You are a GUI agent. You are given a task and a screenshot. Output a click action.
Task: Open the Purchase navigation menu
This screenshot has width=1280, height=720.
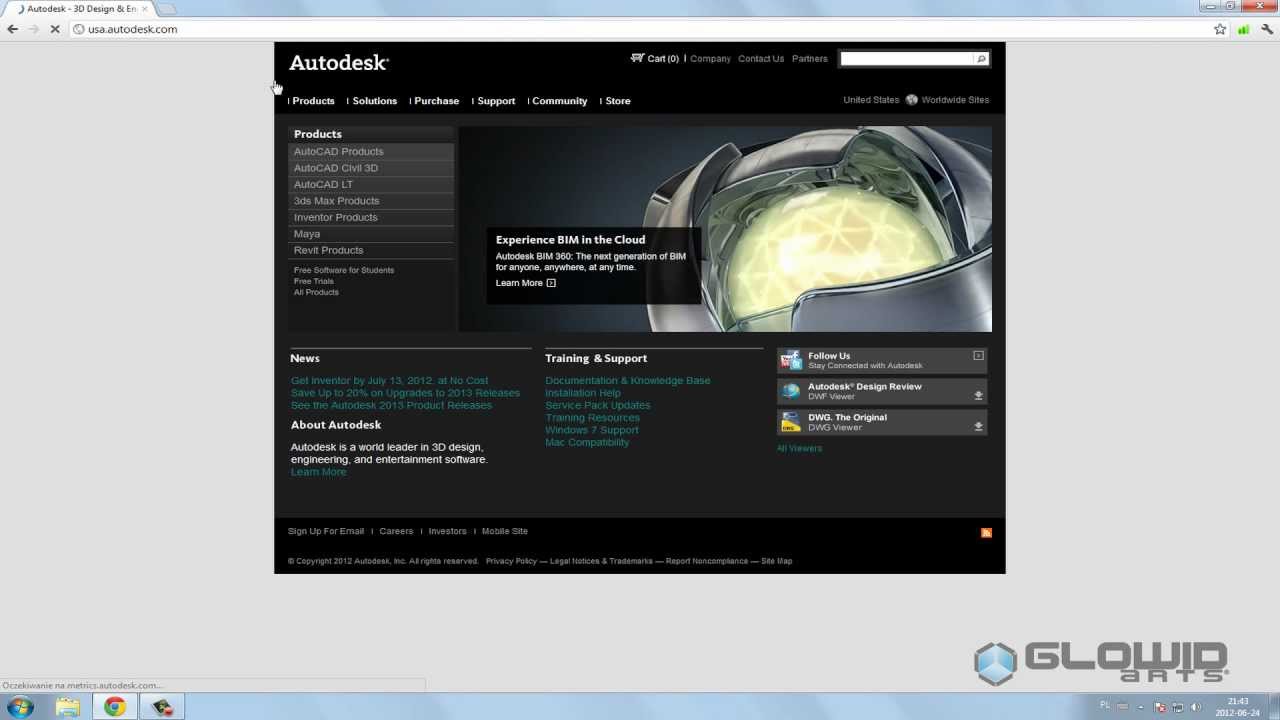pos(437,101)
